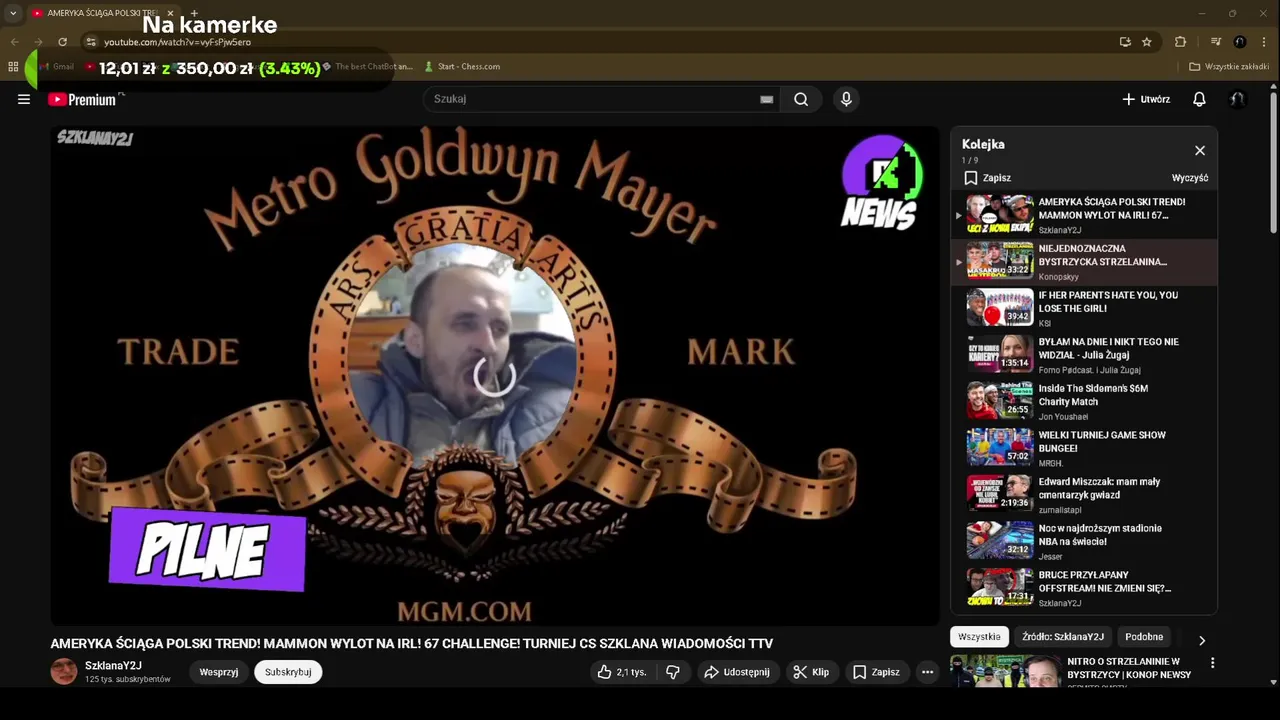Create a clip with Klip scissors
Image resolution: width=1280 pixels, height=720 pixels.
[x=811, y=672]
